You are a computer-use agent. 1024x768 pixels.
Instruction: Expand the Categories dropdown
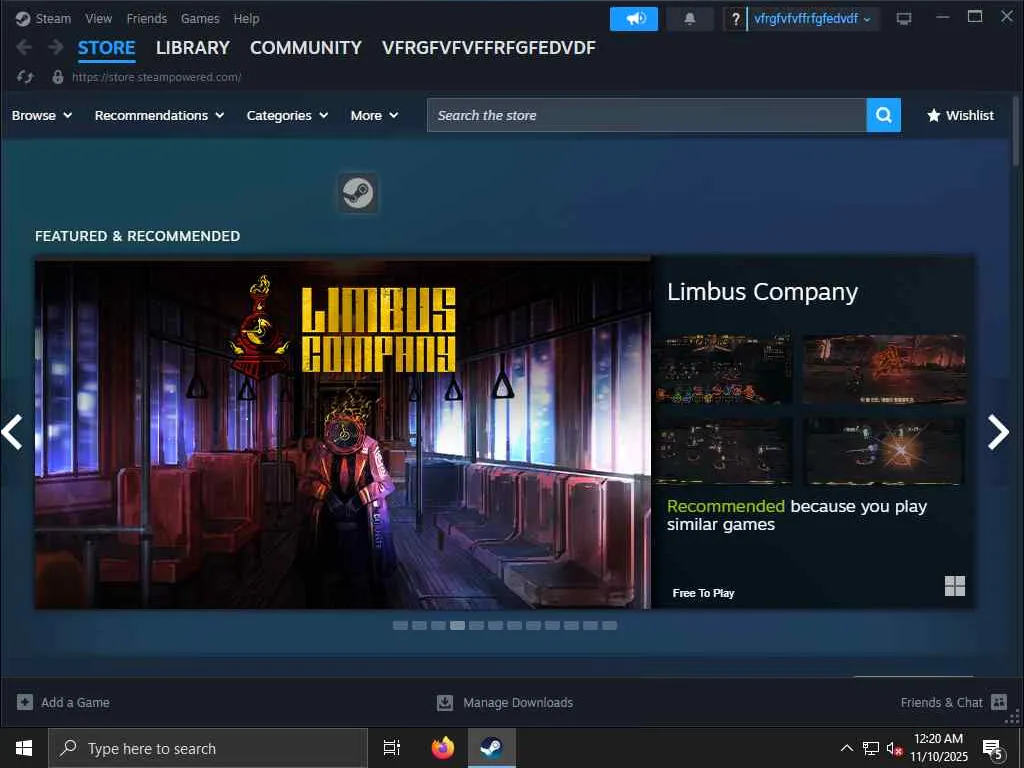(287, 116)
